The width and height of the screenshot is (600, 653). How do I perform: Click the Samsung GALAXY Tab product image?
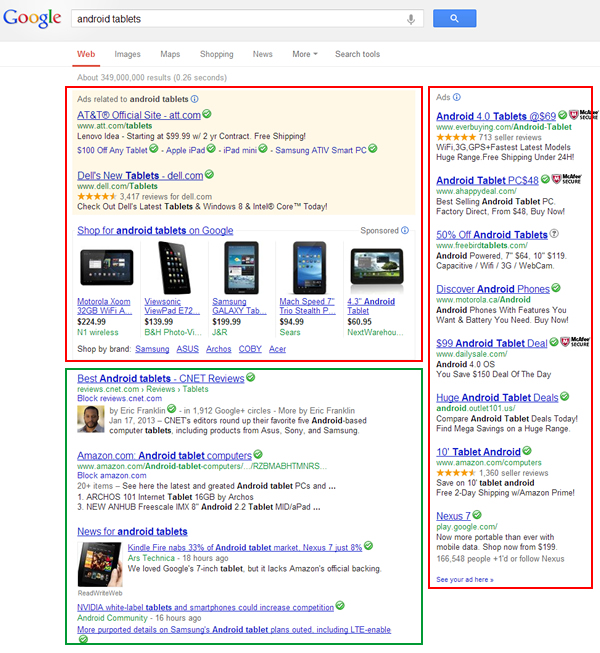click(241, 267)
